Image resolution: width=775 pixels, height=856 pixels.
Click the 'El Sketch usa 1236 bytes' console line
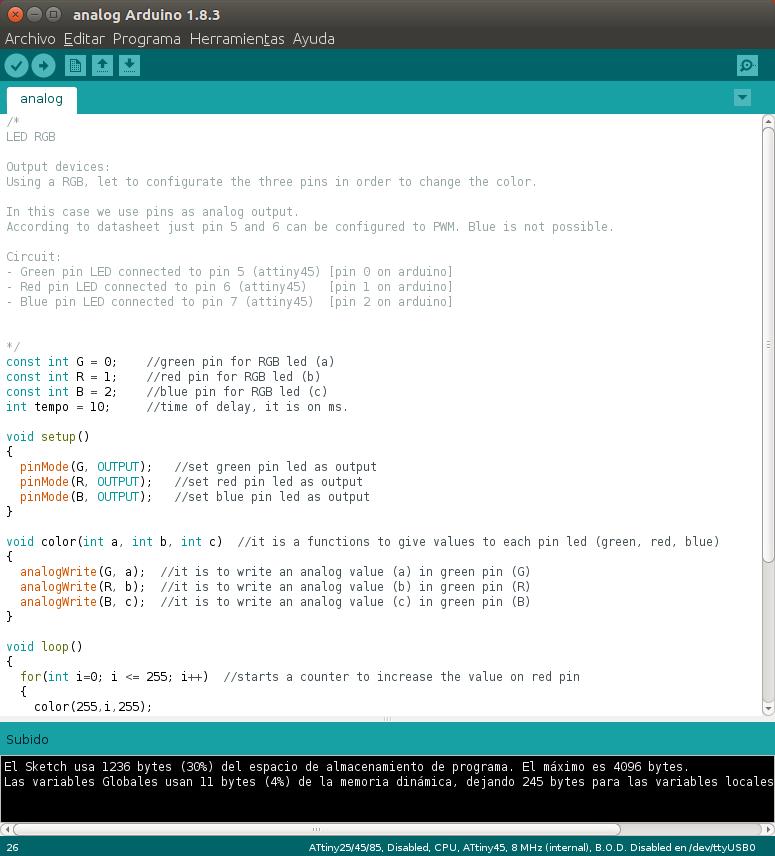click(x=346, y=767)
